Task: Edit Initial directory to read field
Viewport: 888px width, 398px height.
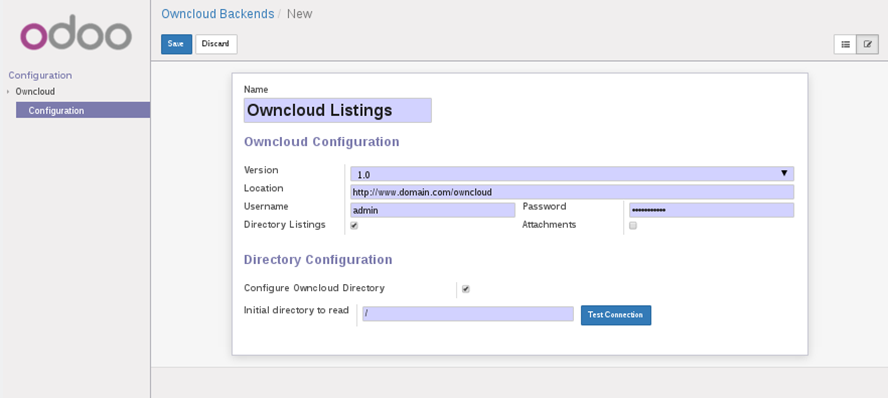Action: tap(468, 314)
